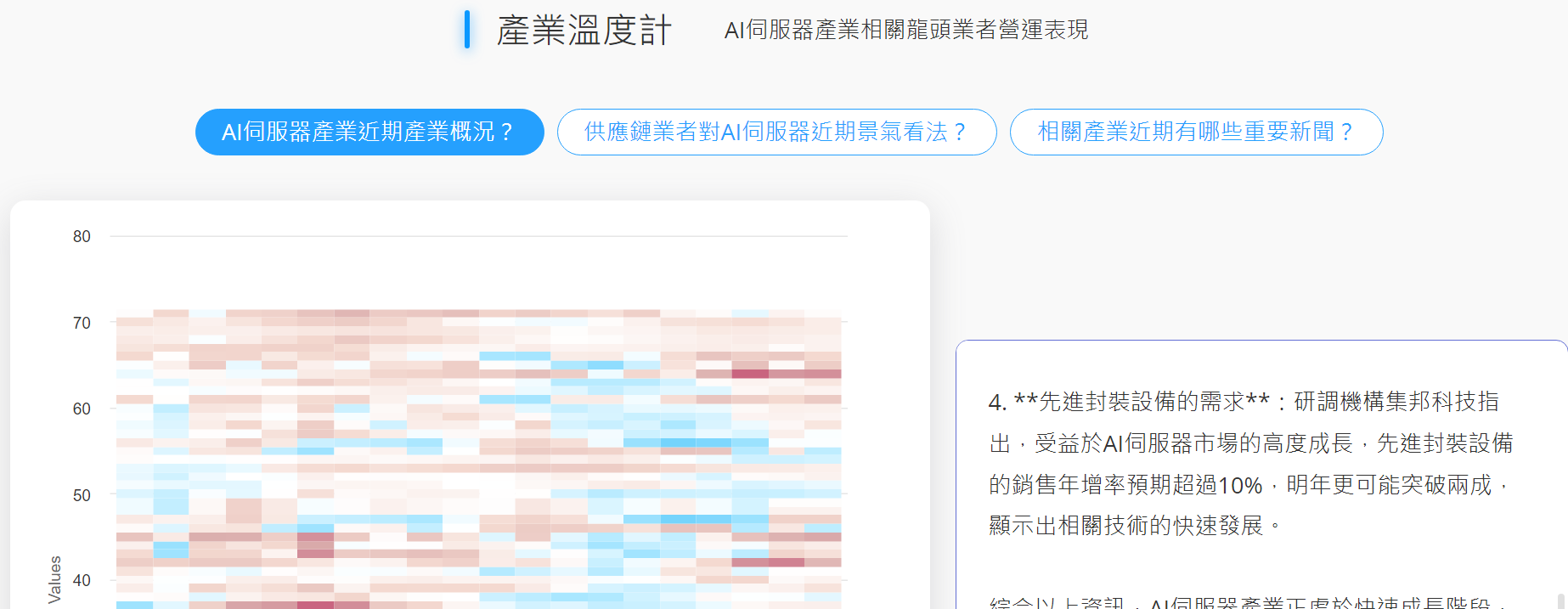
Task: Click the 產業溫度計 heading
Action: [584, 31]
